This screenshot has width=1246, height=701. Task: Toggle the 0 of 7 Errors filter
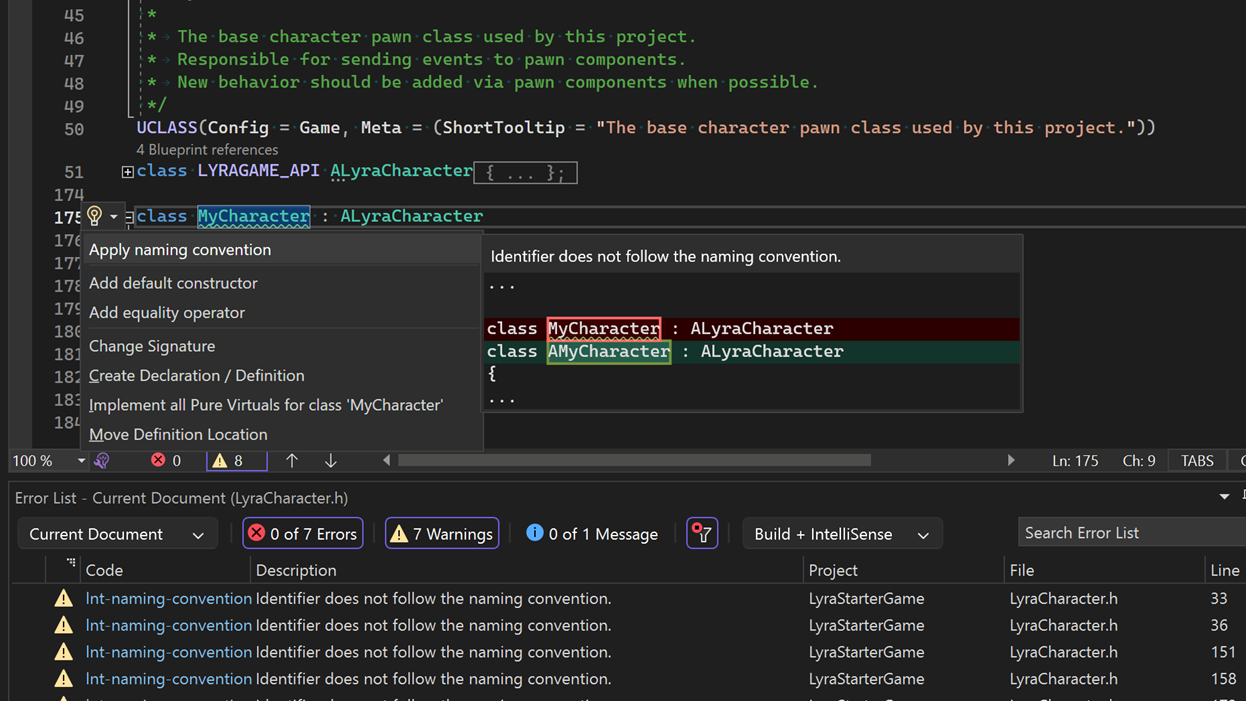pyautogui.click(x=303, y=534)
